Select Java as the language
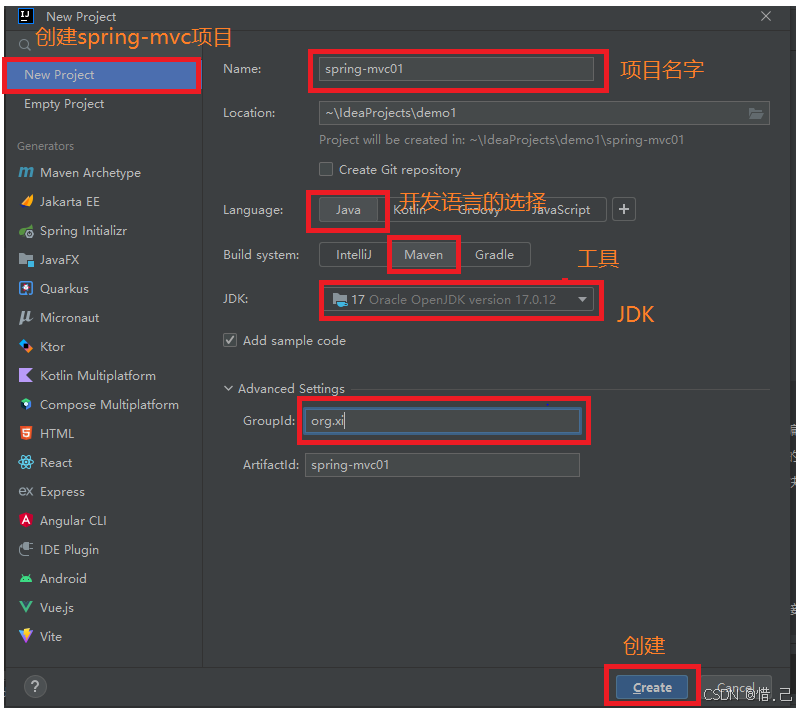The height and width of the screenshot is (709, 798). point(348,210)
